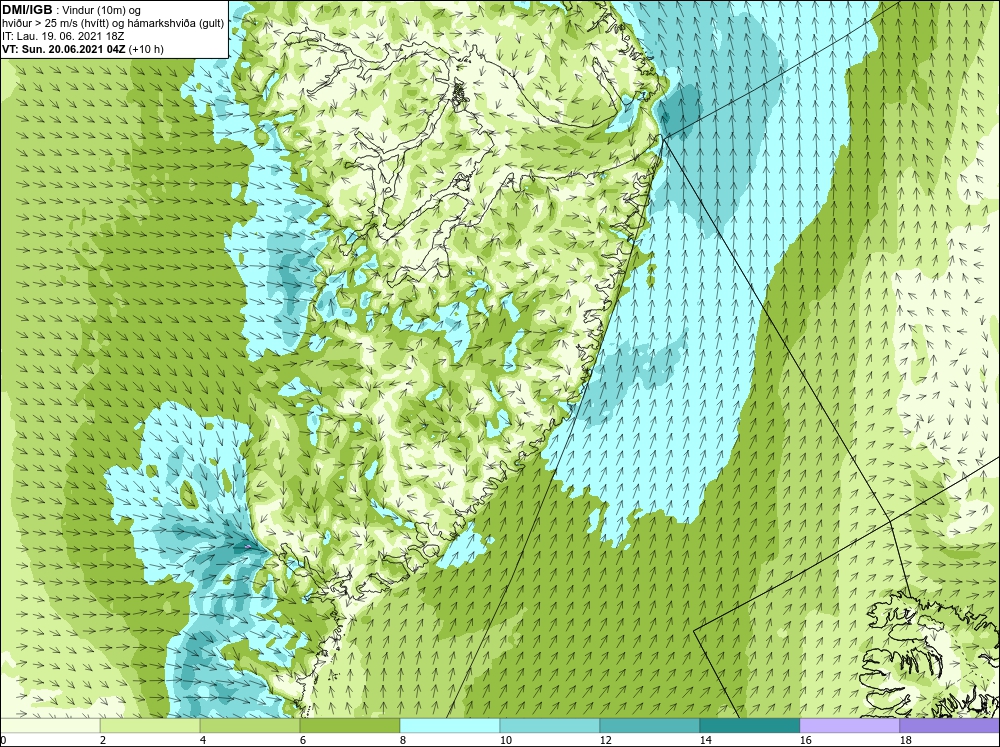Click the light lavender 16–18 m/s legend swatch

[x=849, y=726]
